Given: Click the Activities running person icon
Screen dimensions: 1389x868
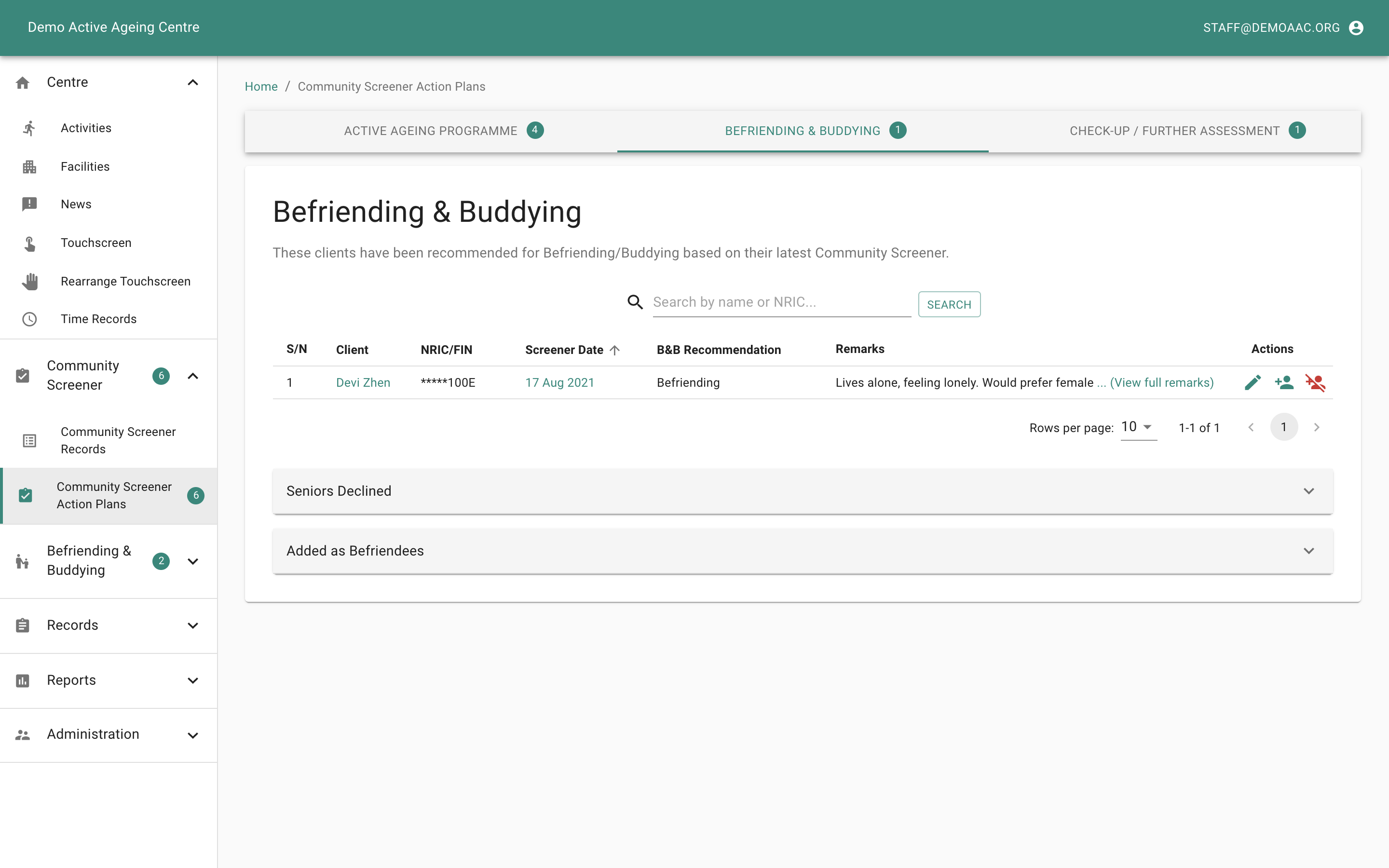Looking at the screenshot, I should (29, 128).
